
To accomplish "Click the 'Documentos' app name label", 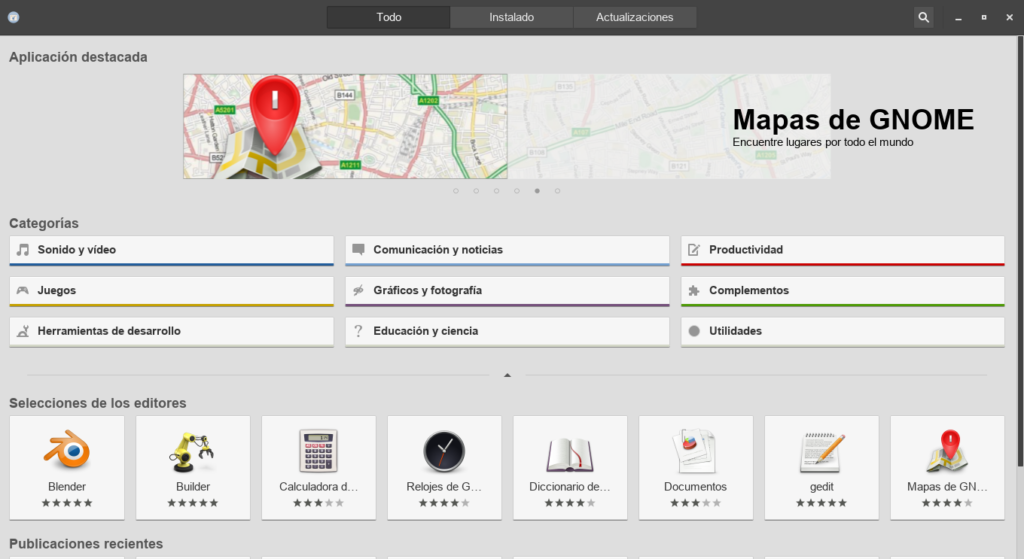I will (x=696, y=487).
